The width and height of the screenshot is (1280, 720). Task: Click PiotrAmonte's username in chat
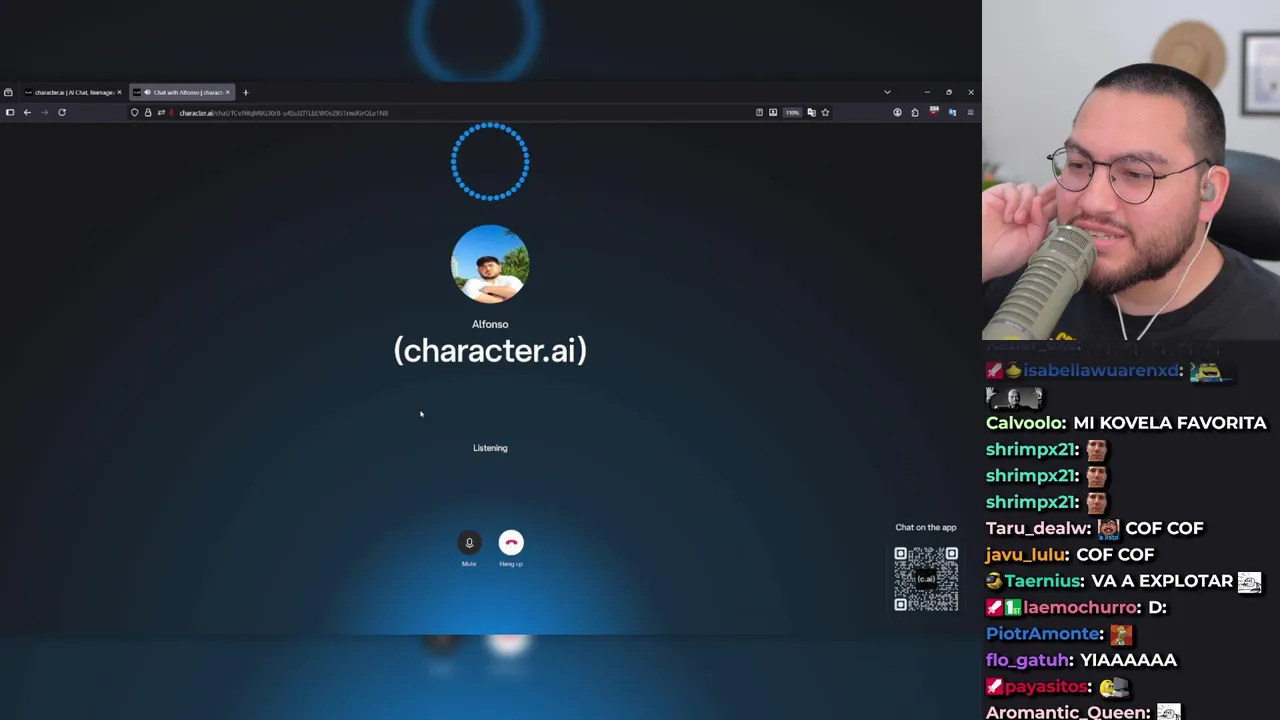pyautogui.click(x=1044, y=633)
